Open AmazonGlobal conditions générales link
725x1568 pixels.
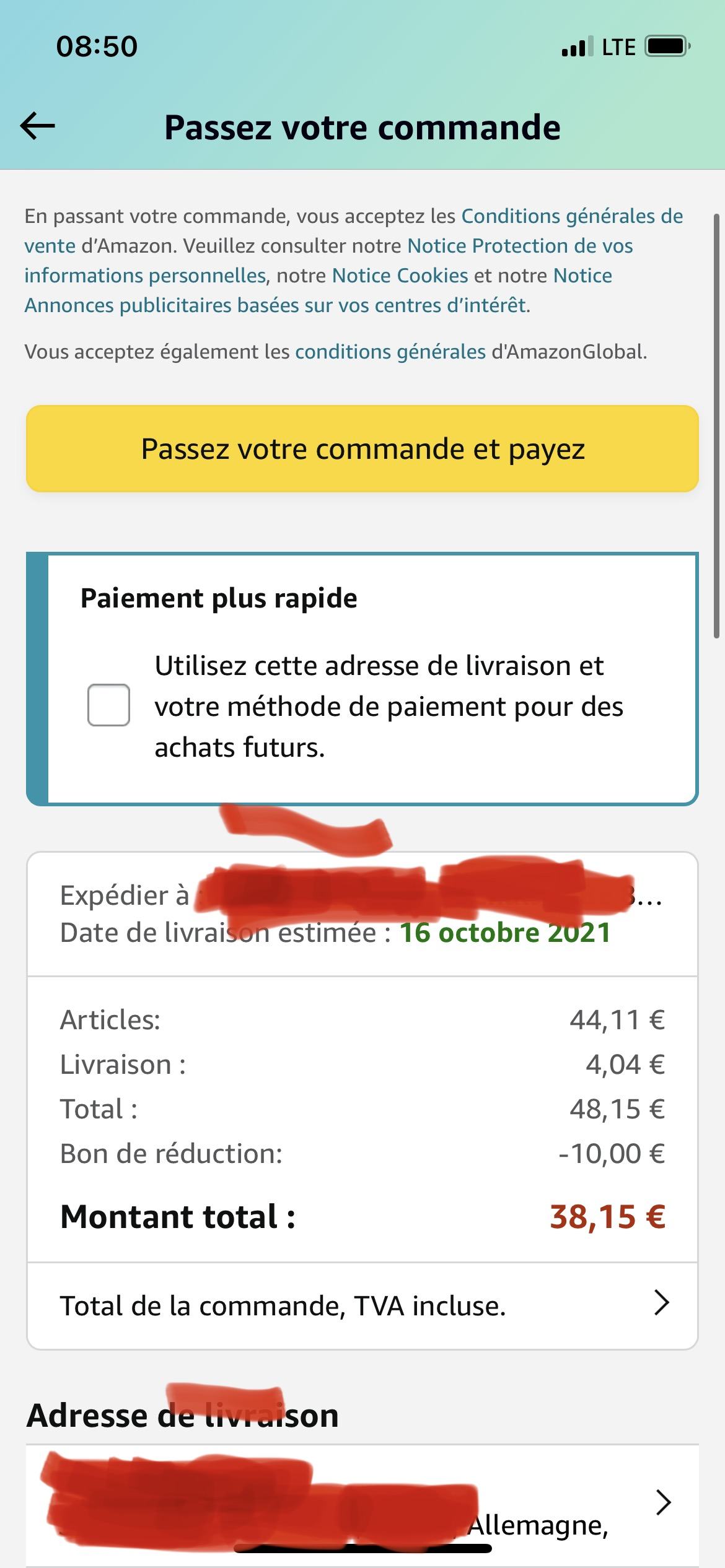point(390,352)
